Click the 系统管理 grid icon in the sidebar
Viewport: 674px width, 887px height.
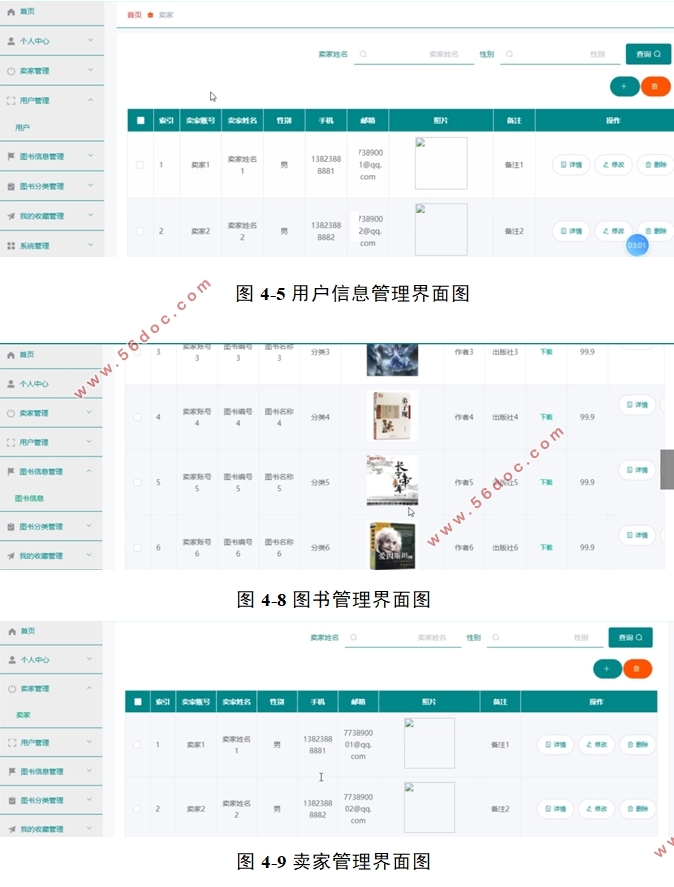point(11,245)
